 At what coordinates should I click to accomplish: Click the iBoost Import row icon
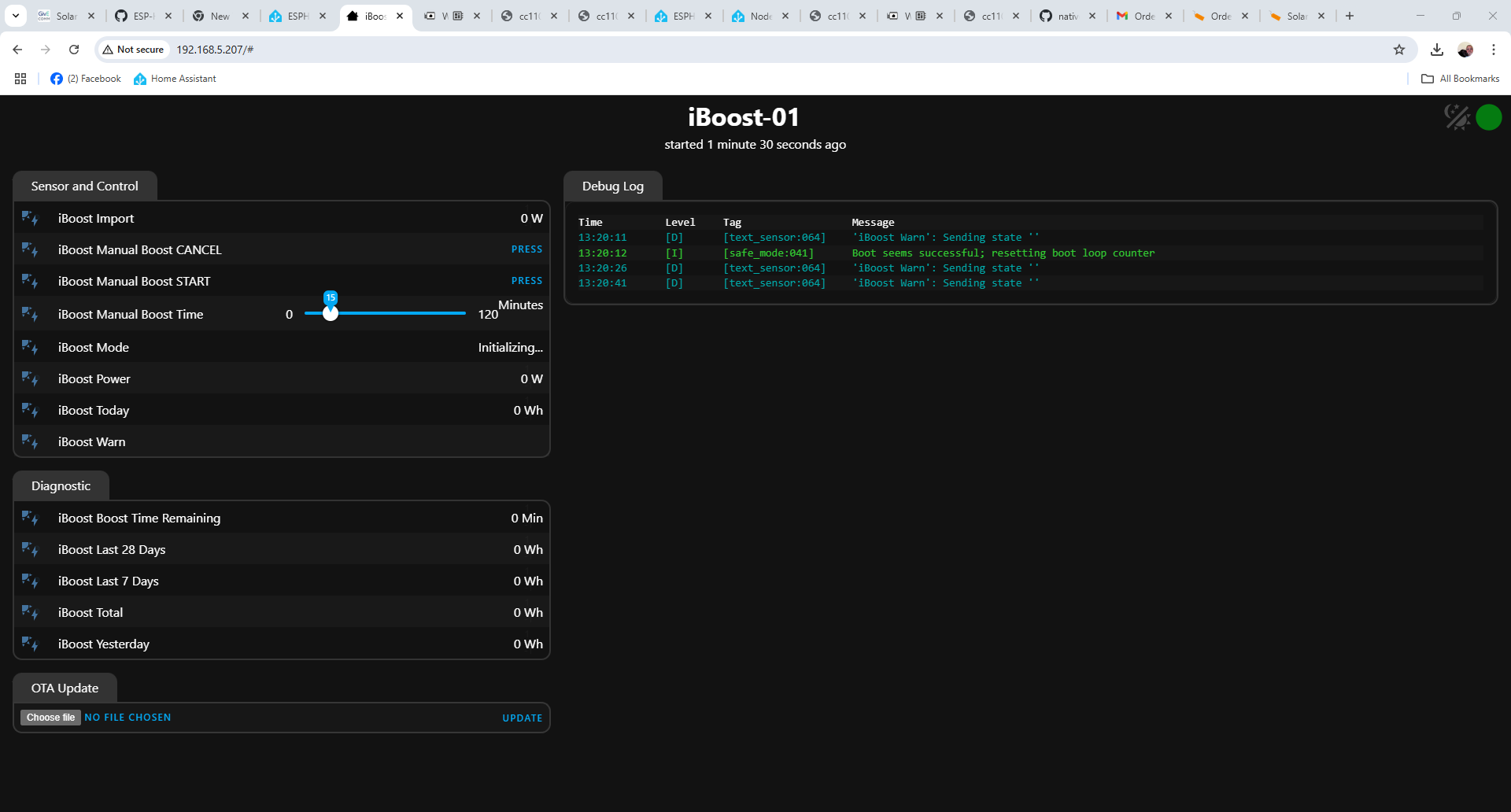[30, 218]
